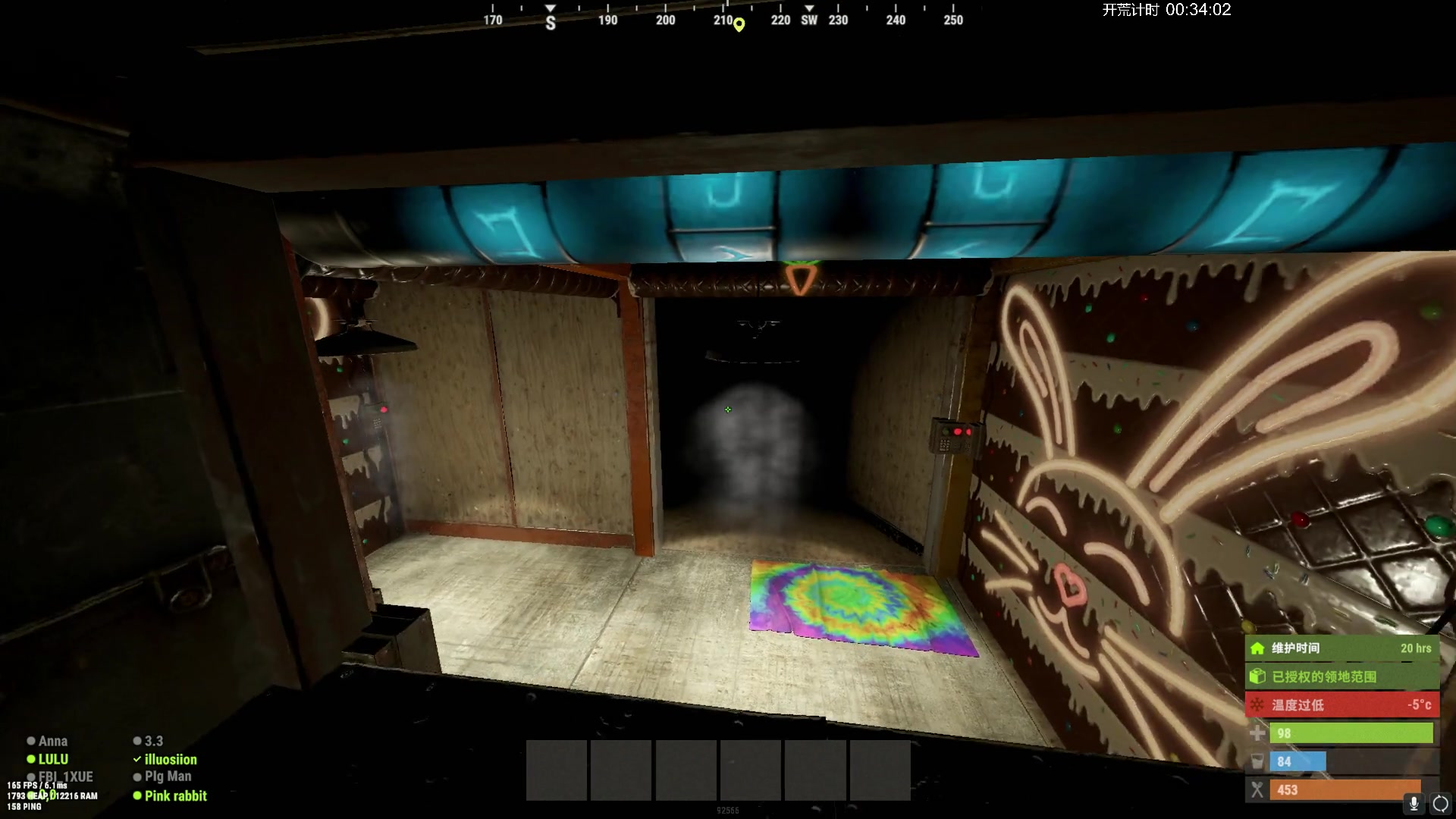The image size is (1456, 819).
Task: Click the checkmark beside illuosiion
Action: [137, 759]
